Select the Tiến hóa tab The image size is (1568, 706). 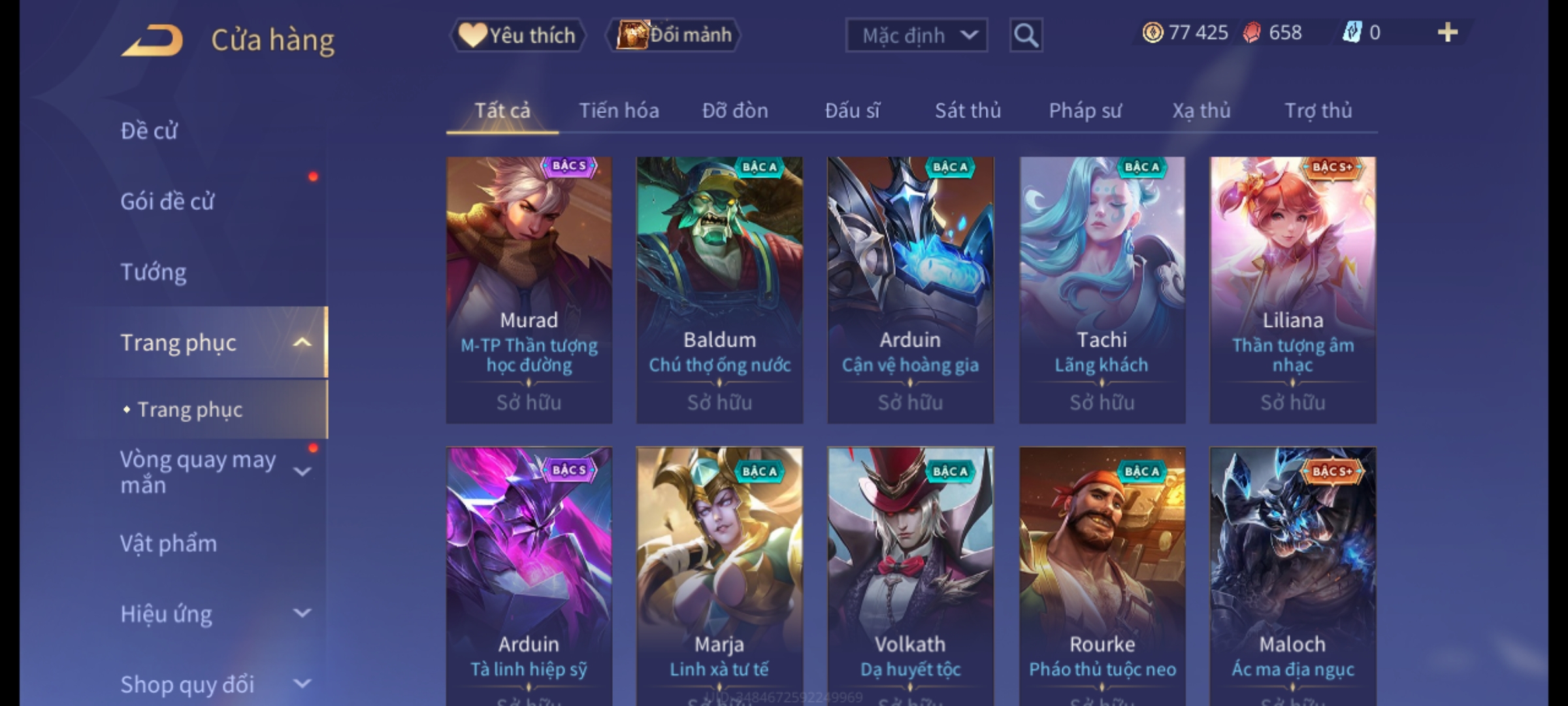619,110
